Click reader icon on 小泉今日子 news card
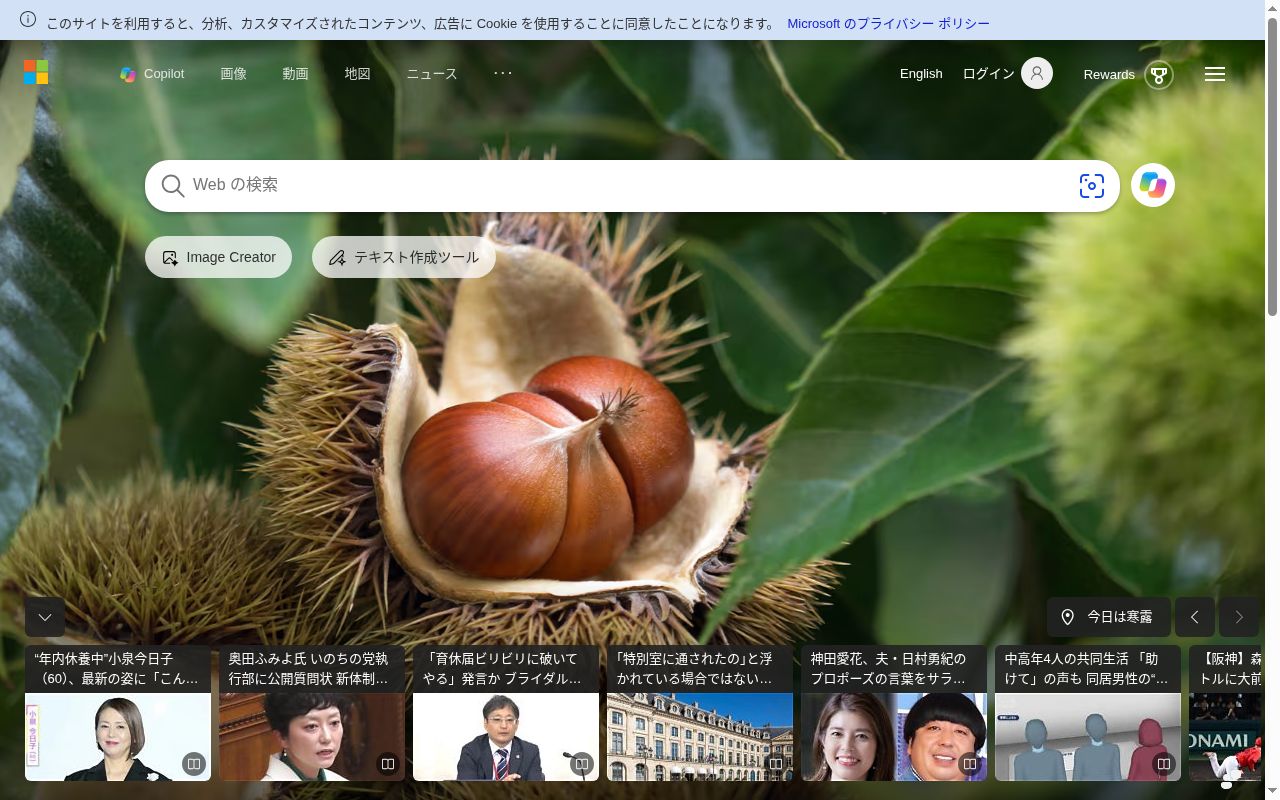Image resolution: width=1280 pixels, height=800 pixels. [x=194, y=764]
